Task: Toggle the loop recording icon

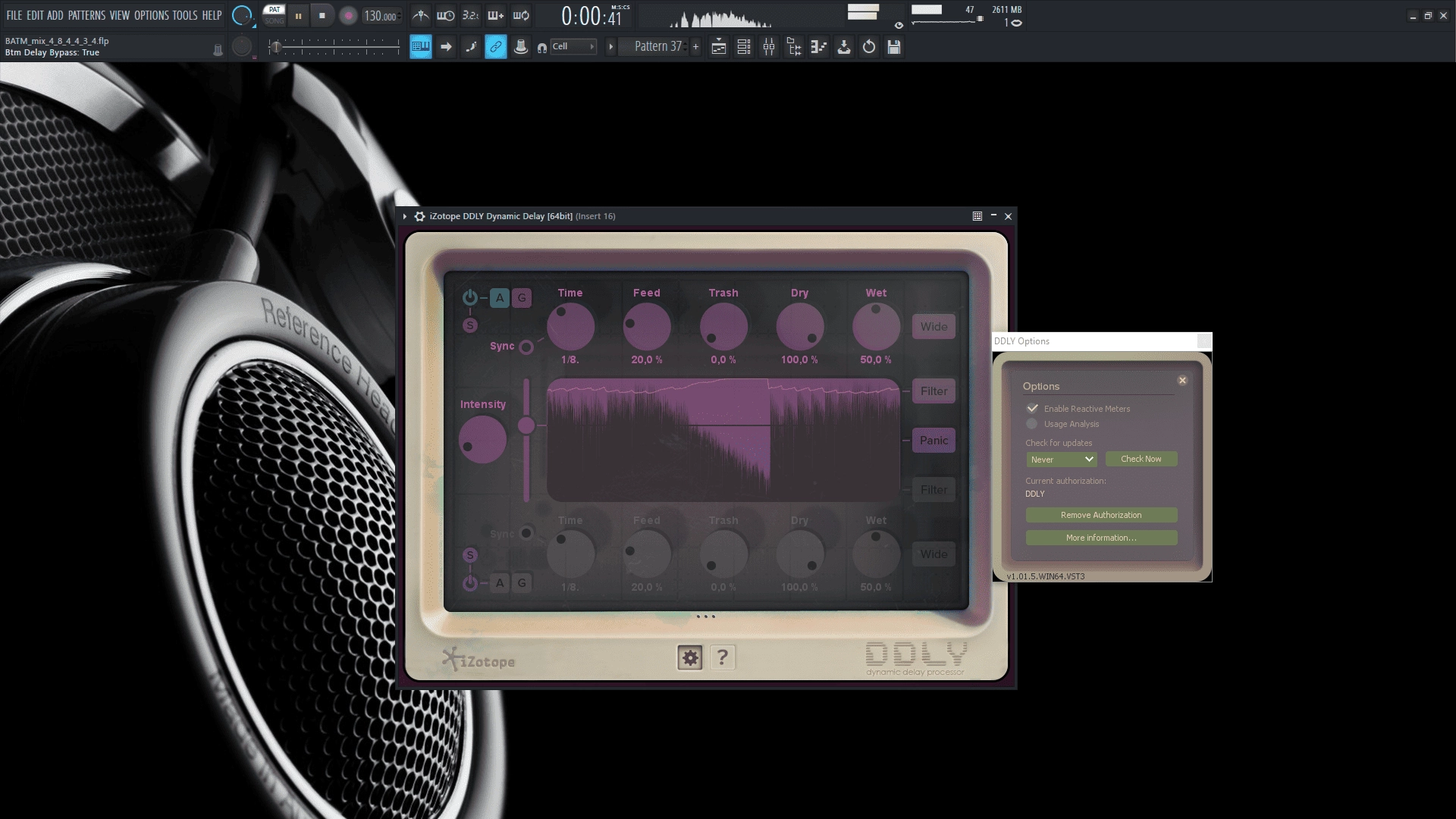Action: tap(521, 15)
